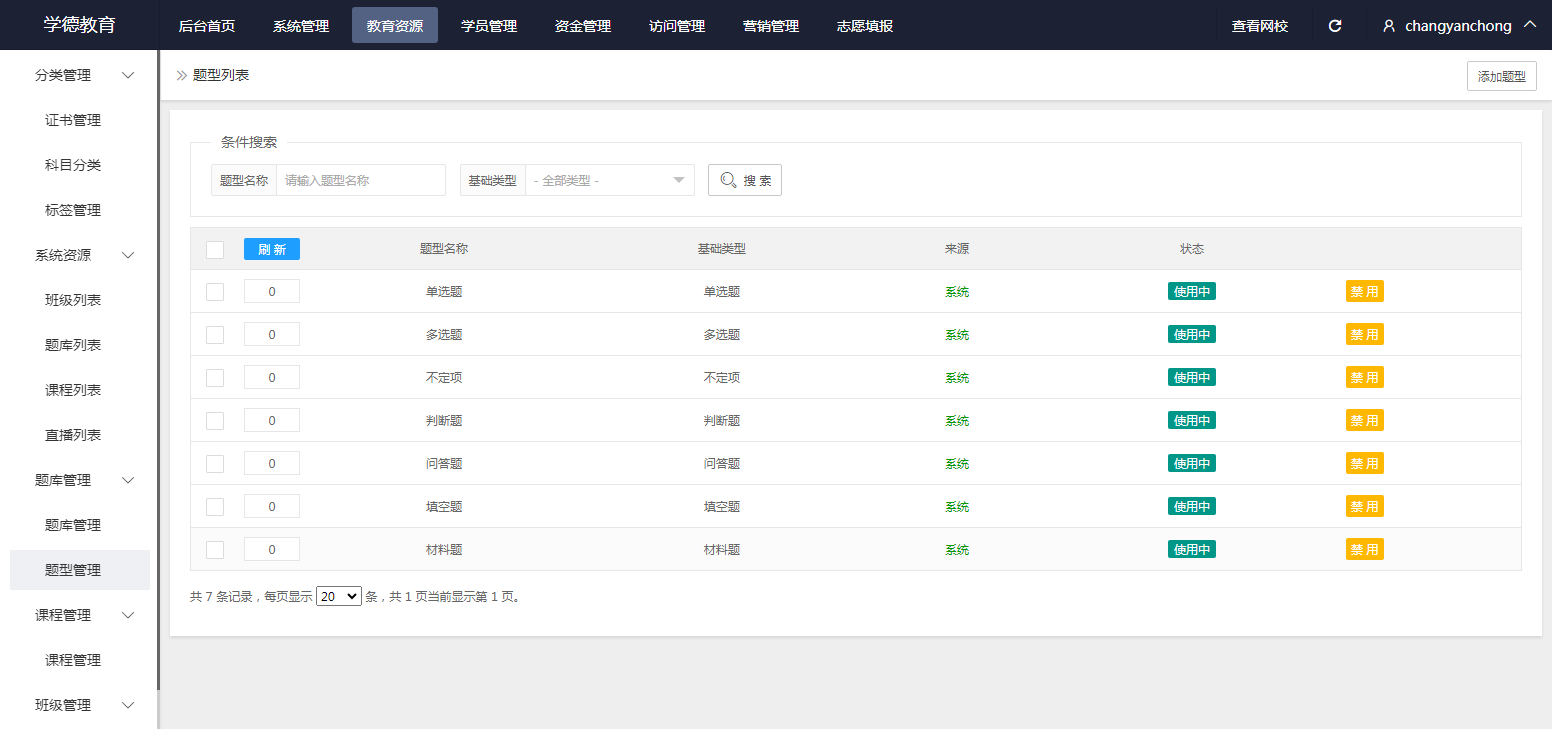Disable the 单选题 type with 禁用

pyautogui.click(x=1365, y=292)
